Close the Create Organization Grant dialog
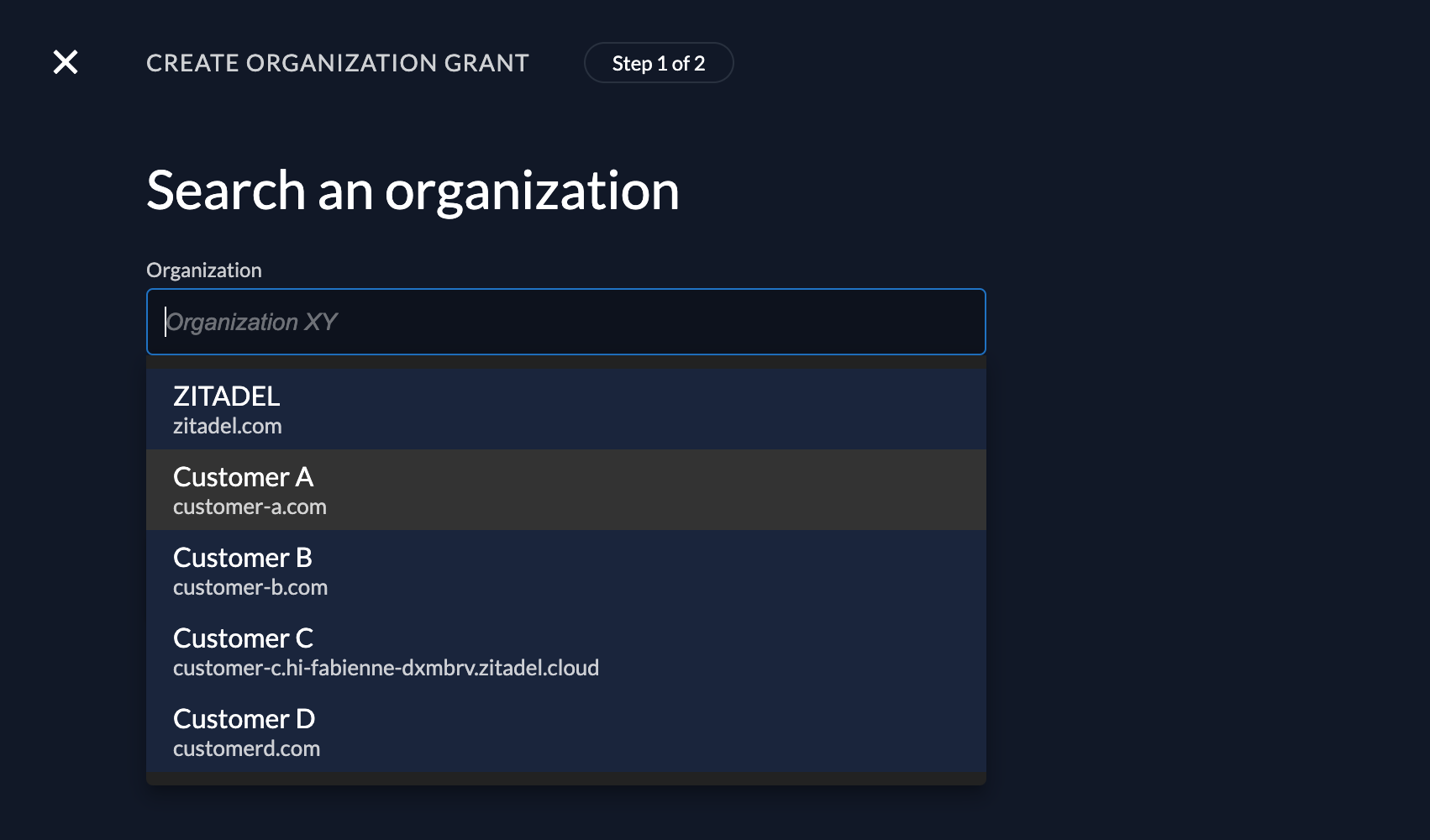The image size is (1430, 840). [x=66, y=62]
